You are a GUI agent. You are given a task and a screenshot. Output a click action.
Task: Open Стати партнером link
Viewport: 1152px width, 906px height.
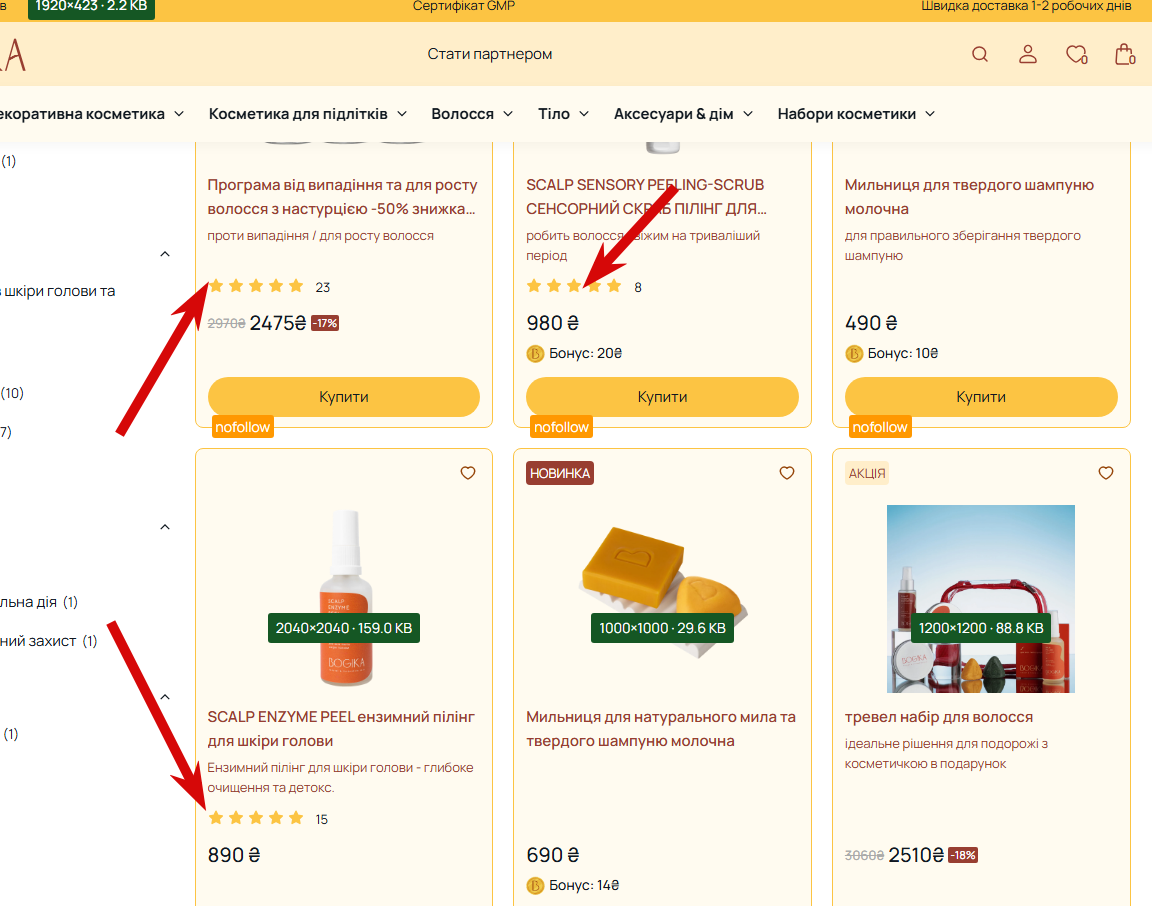[x=490, y=54]
